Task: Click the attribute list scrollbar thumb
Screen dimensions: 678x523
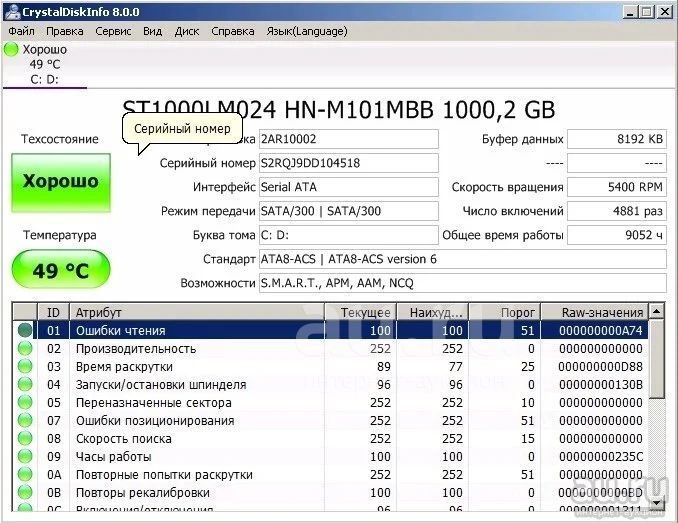Action: point(657,359)
